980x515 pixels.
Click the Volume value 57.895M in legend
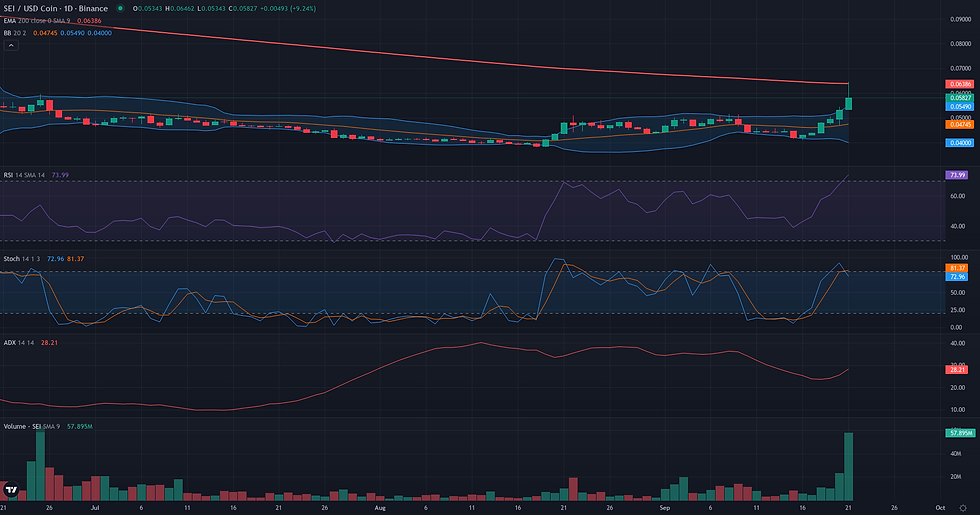pyautogui.click(x=80, y=426)
